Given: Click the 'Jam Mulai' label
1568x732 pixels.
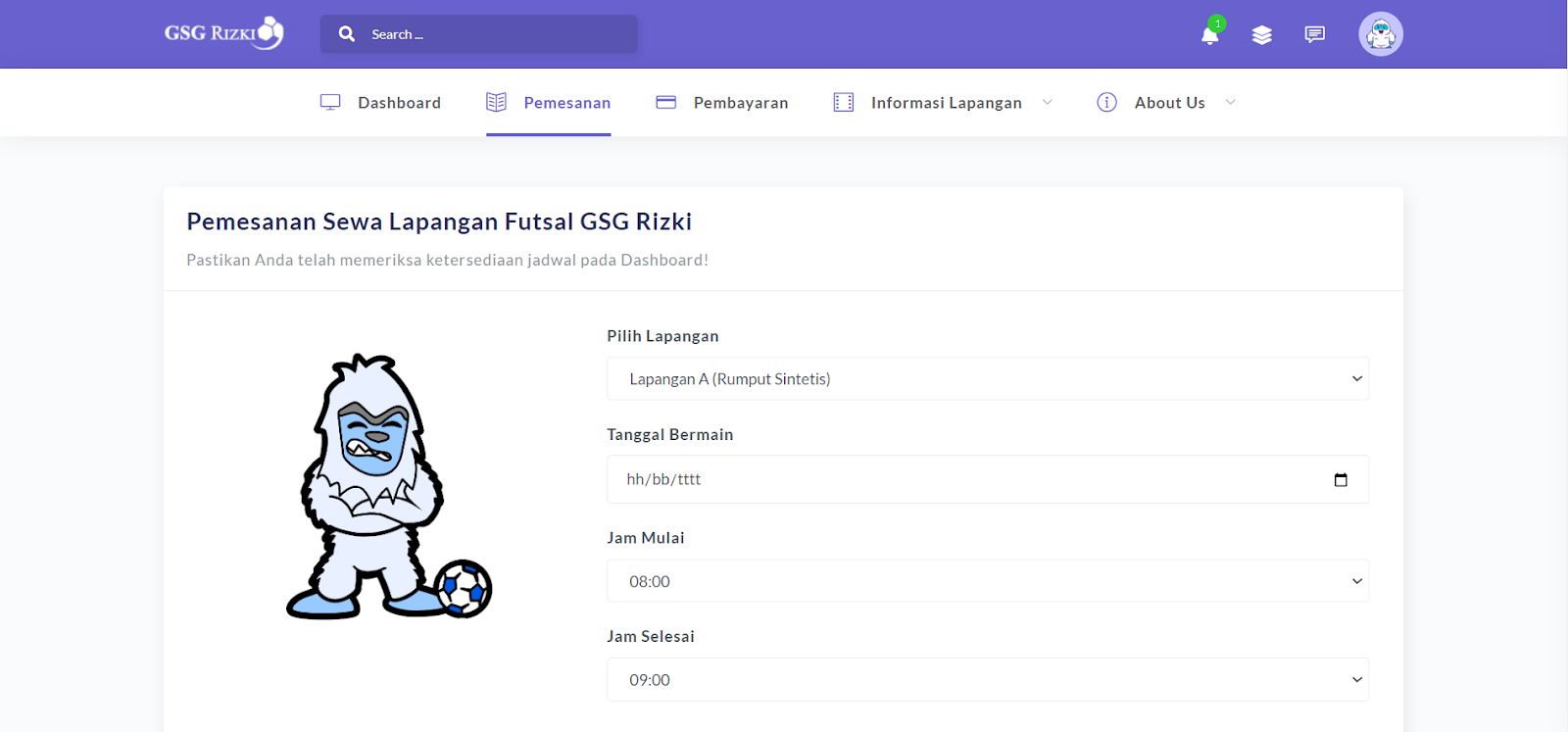Looking at the screenshot, I should pos(646,538).
